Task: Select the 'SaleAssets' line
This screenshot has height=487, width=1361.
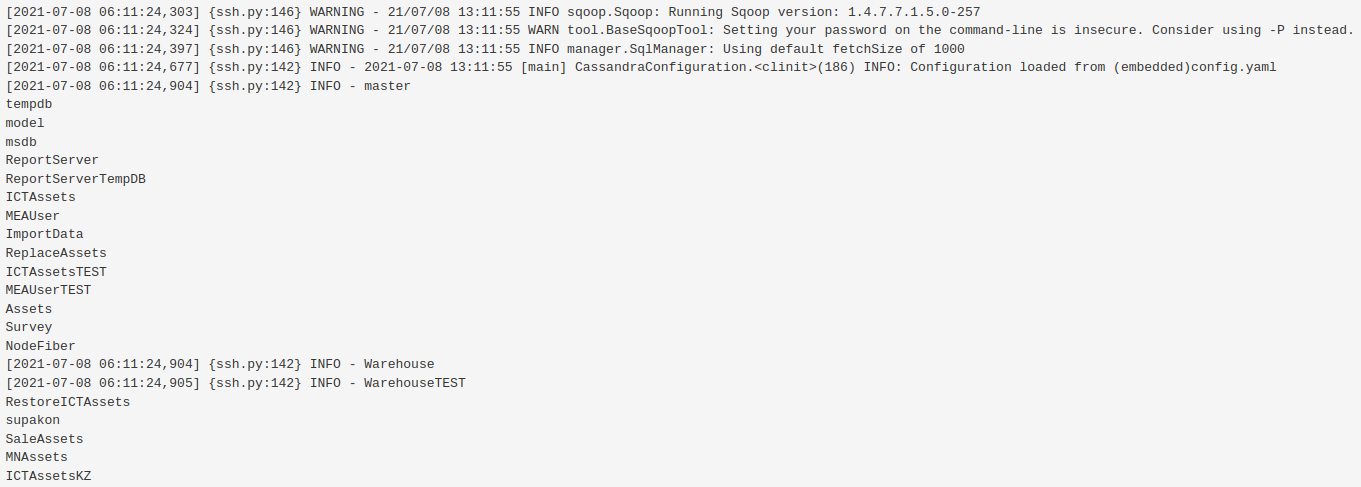Action: 45,439
